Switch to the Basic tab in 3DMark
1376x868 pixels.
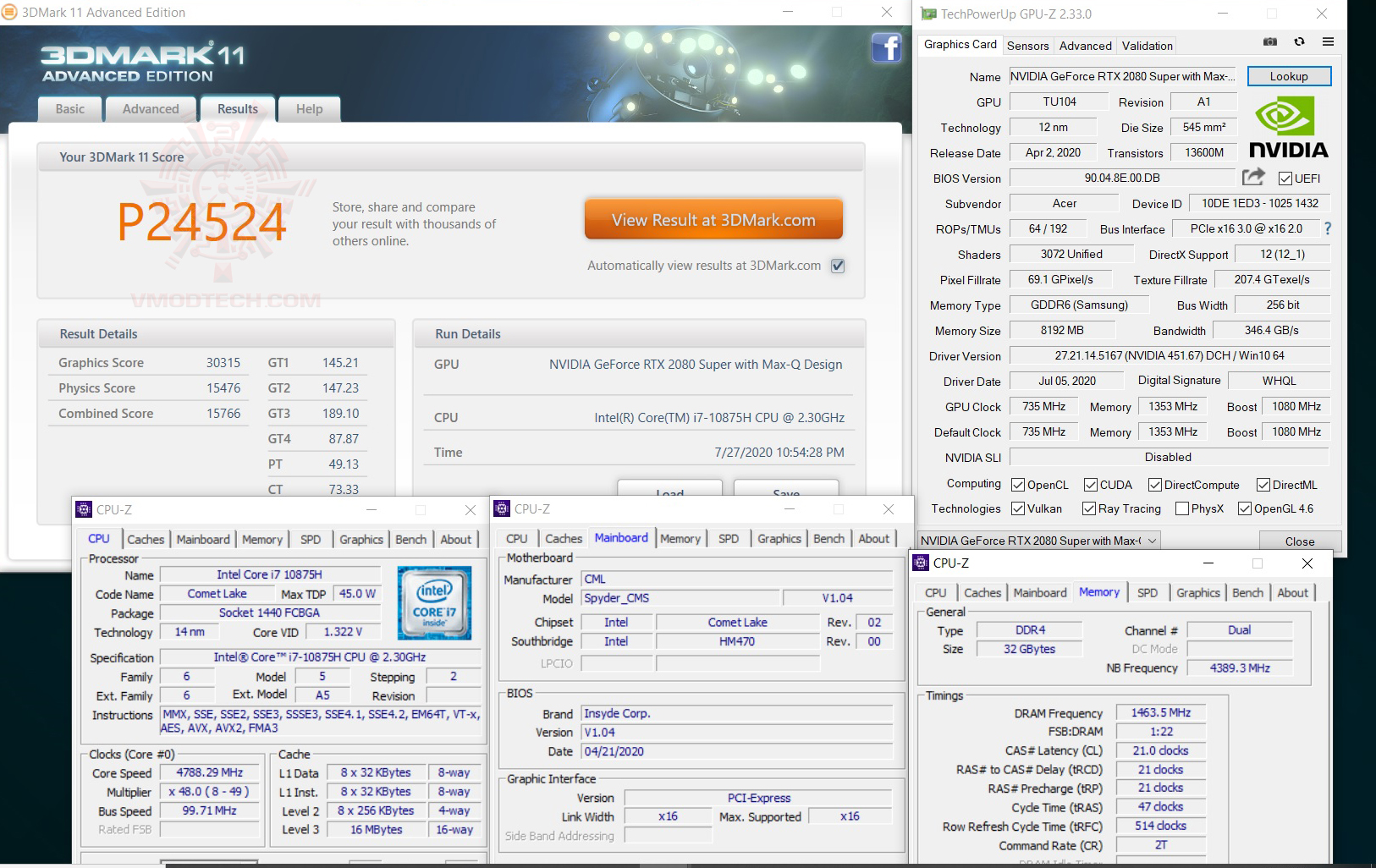70,109
